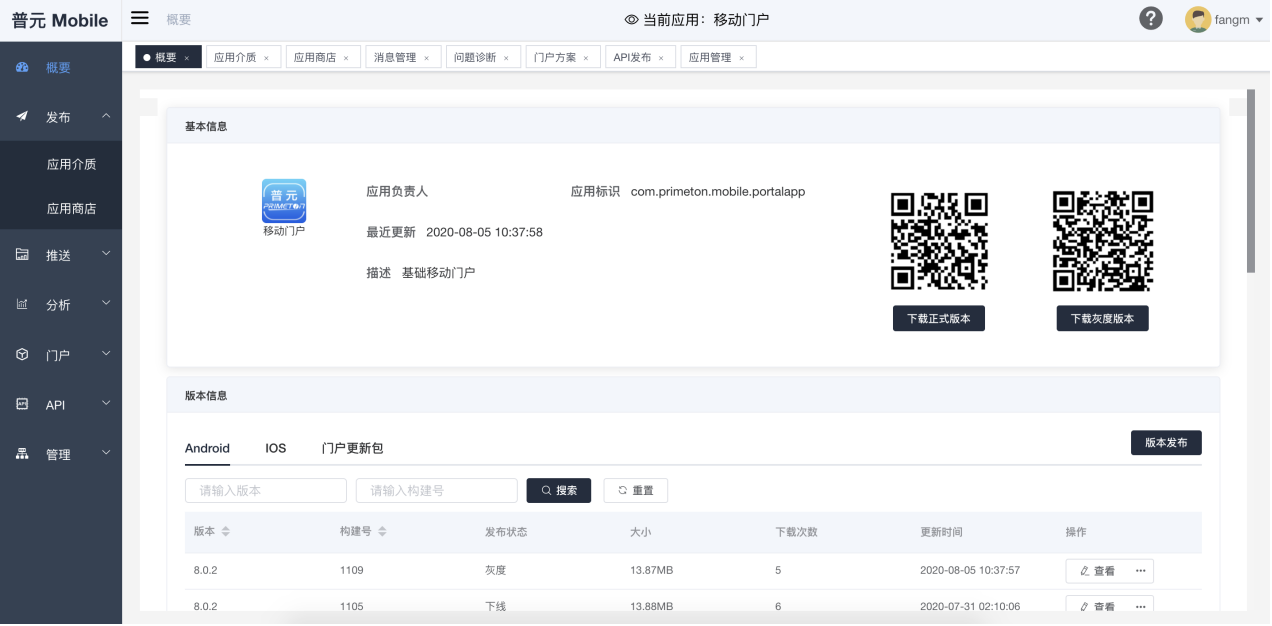The image size is (1272, 626).
Task: Close the API发布 tab
Action: click(x=661, y=58)
